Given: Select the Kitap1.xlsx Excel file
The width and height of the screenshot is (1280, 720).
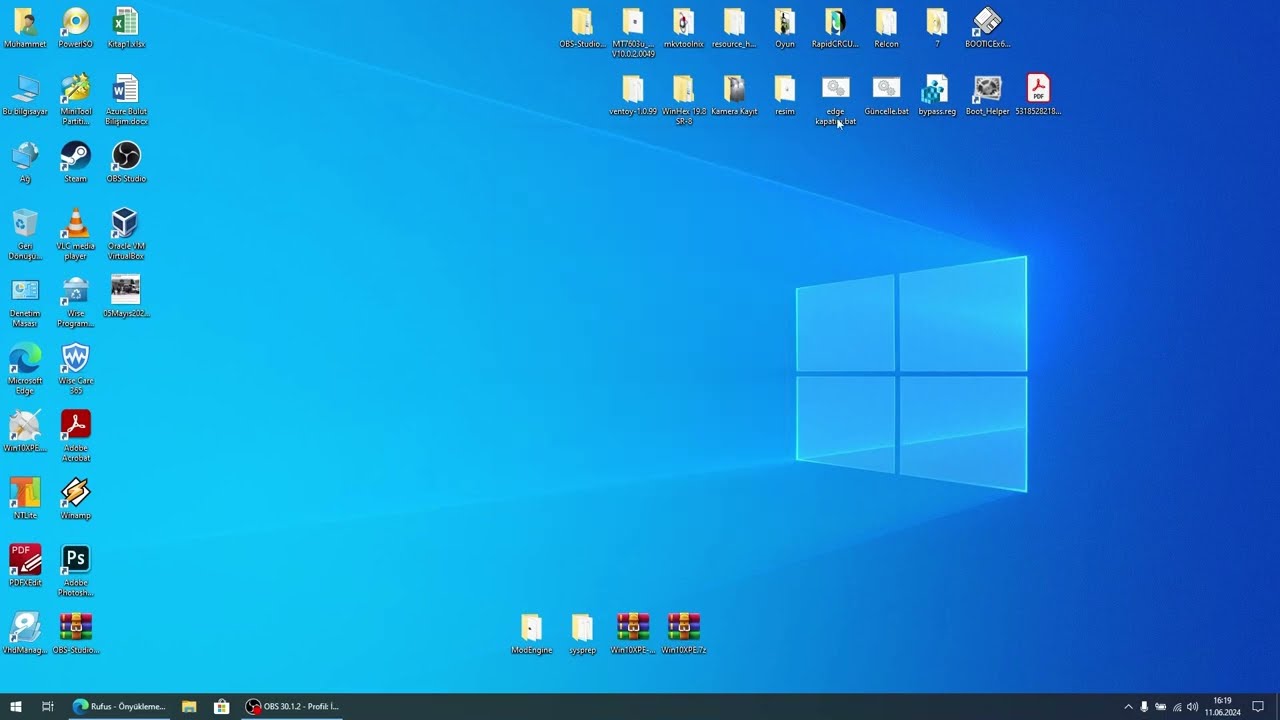Looking at the screenshot, I should pyautogui.click(x=125, y=28).
